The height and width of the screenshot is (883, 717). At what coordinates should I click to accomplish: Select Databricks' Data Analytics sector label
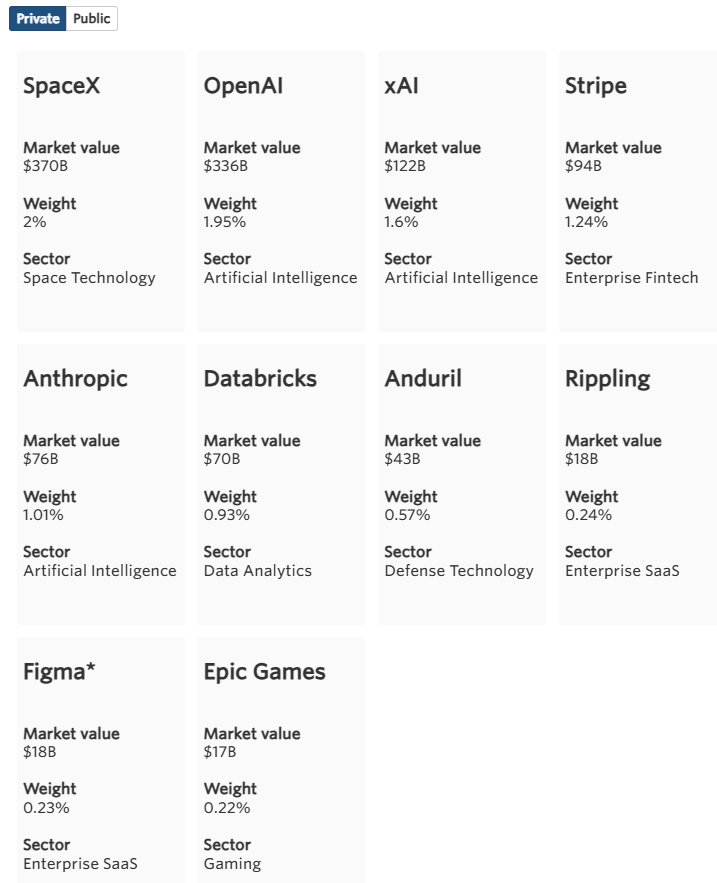tap(257, 571)
